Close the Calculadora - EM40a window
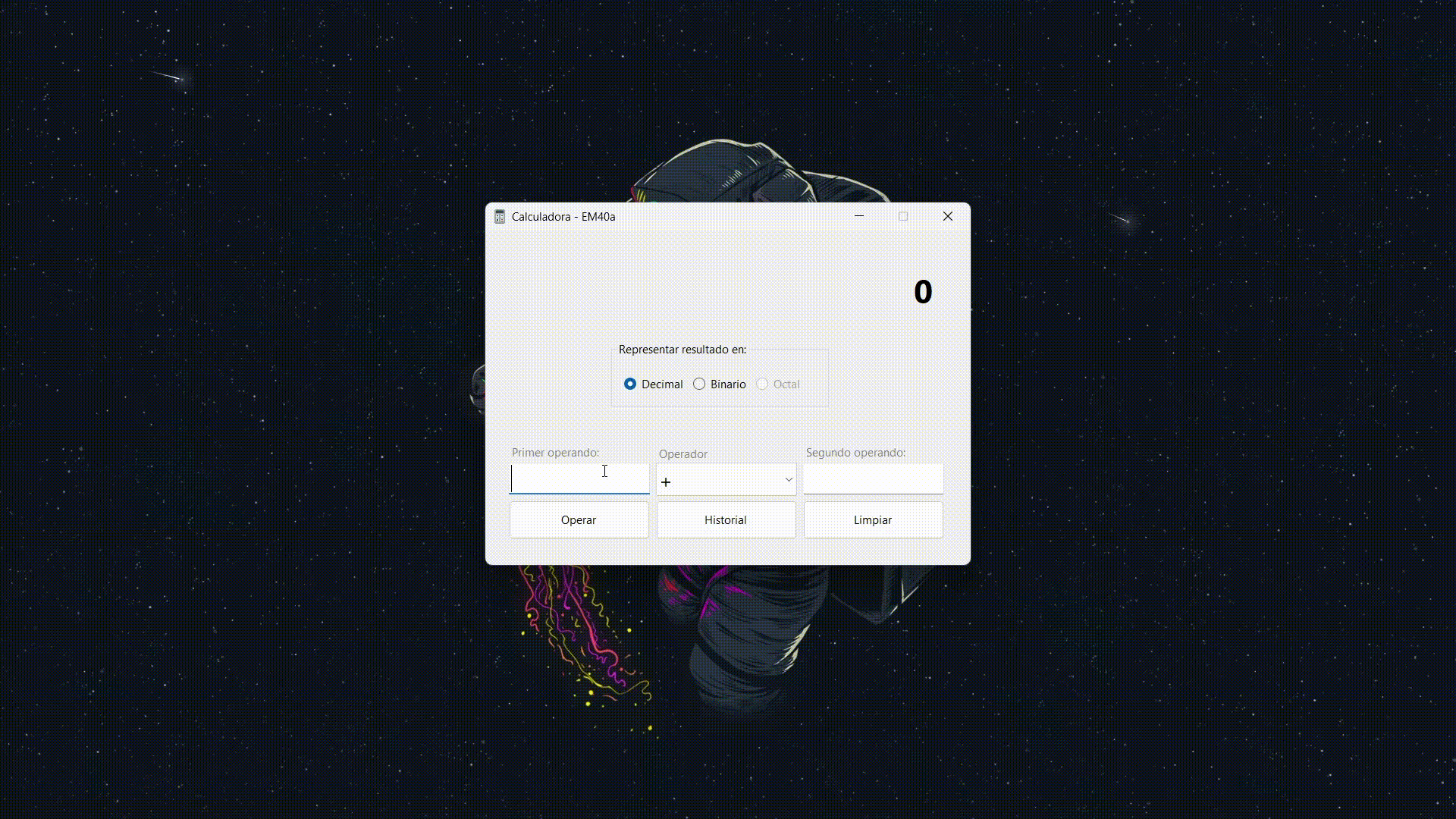1456x819 pixels. click(x=948, y=216)
